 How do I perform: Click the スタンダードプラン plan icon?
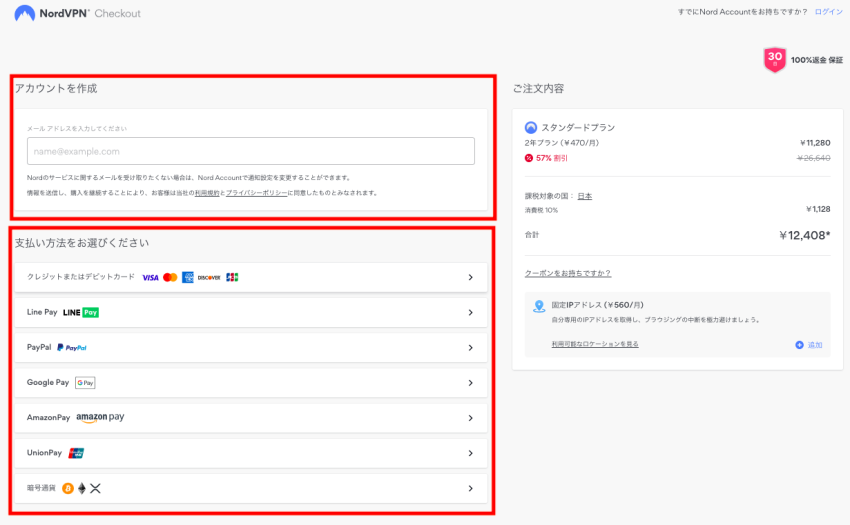(x=531, y=127)
